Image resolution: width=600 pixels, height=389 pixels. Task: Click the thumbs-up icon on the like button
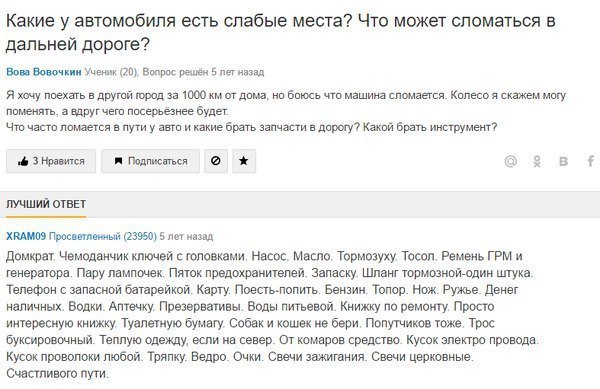[23, 161]
